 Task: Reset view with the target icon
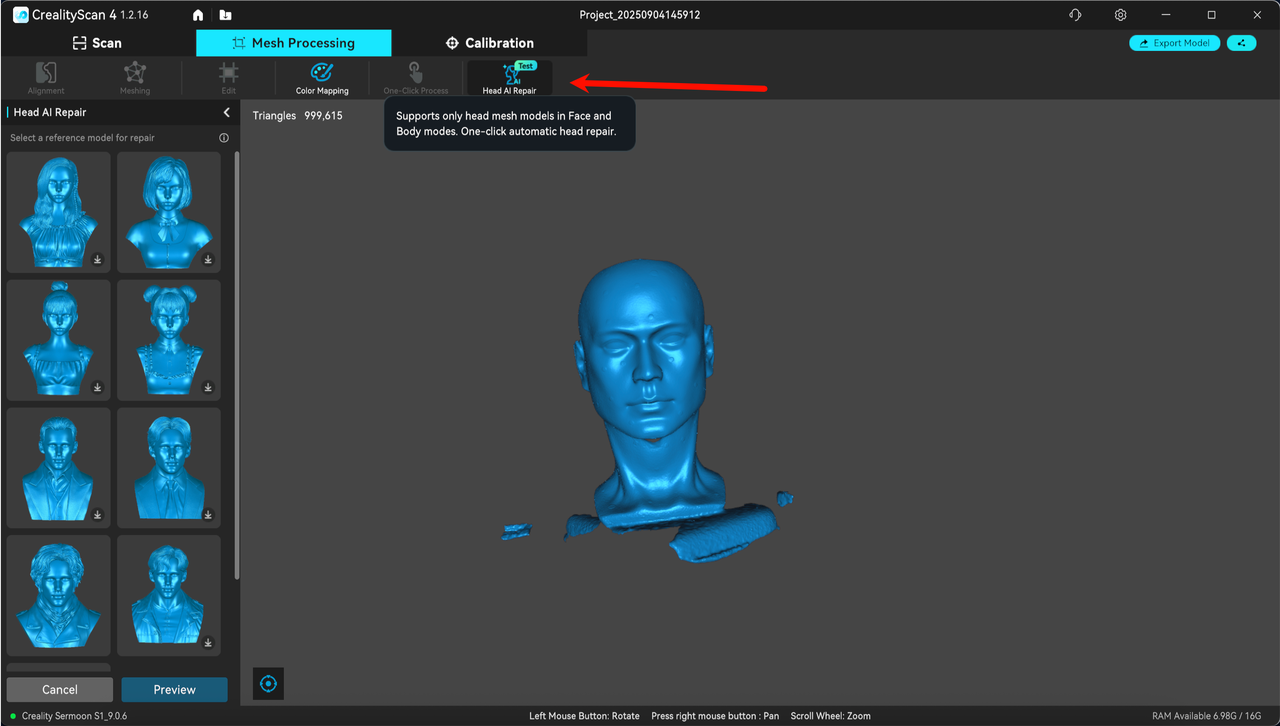tap(268, 684)
